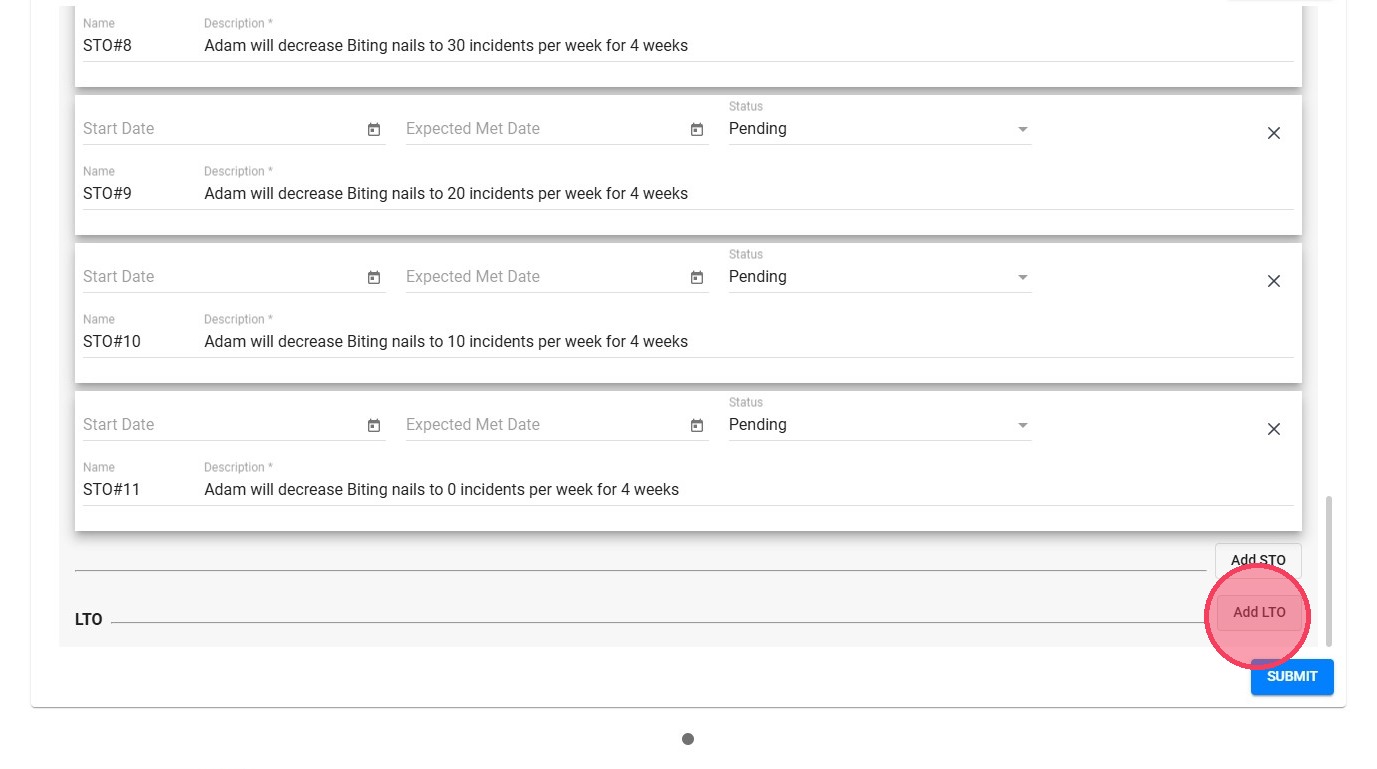
Task: Click the vertical scrollbar thumb
Action: (1329, 570)
